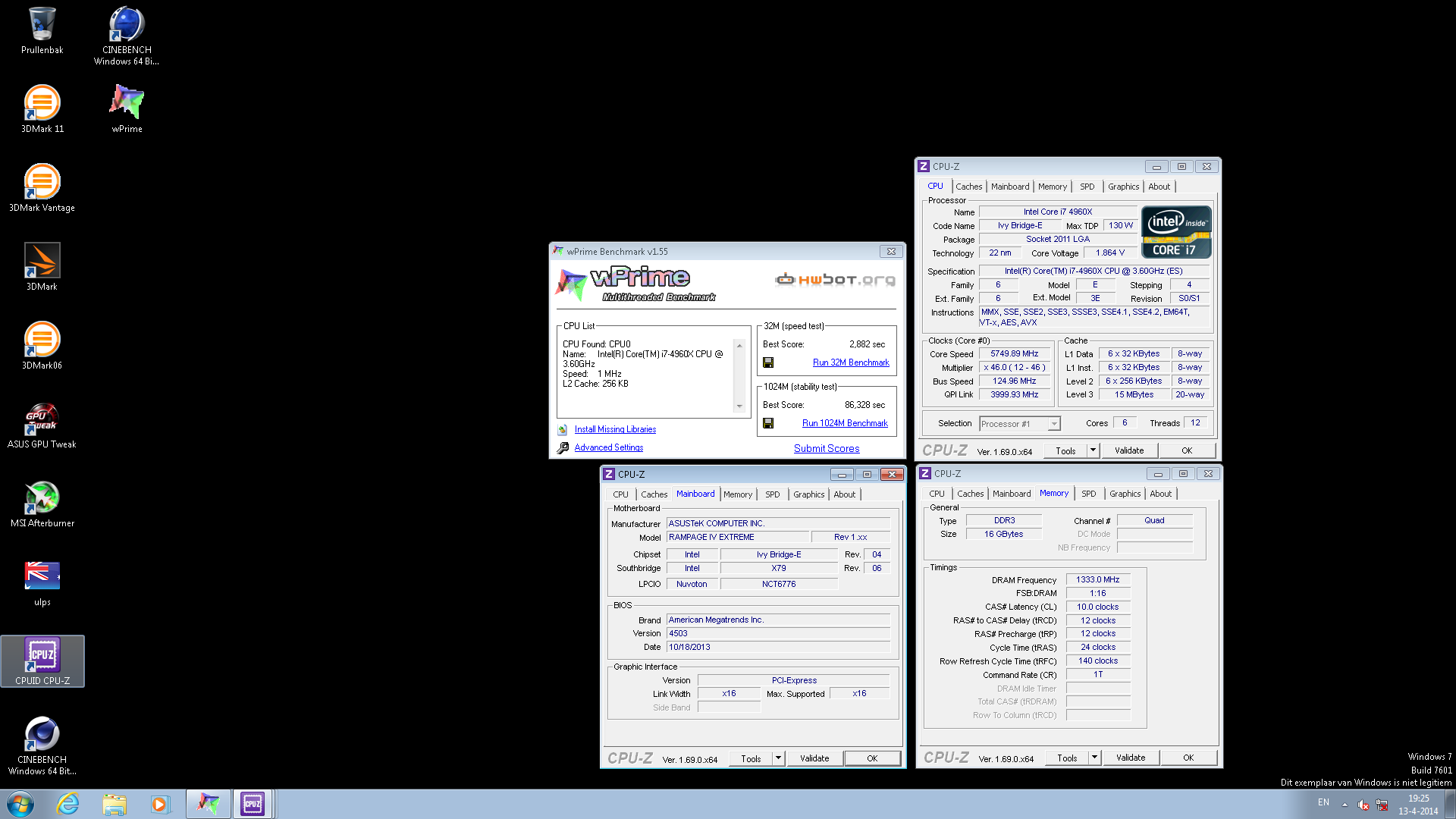Select the MSI Afterburner desktop icon
Viewport: 1456px width, 819px height.
tap(42, 504)
